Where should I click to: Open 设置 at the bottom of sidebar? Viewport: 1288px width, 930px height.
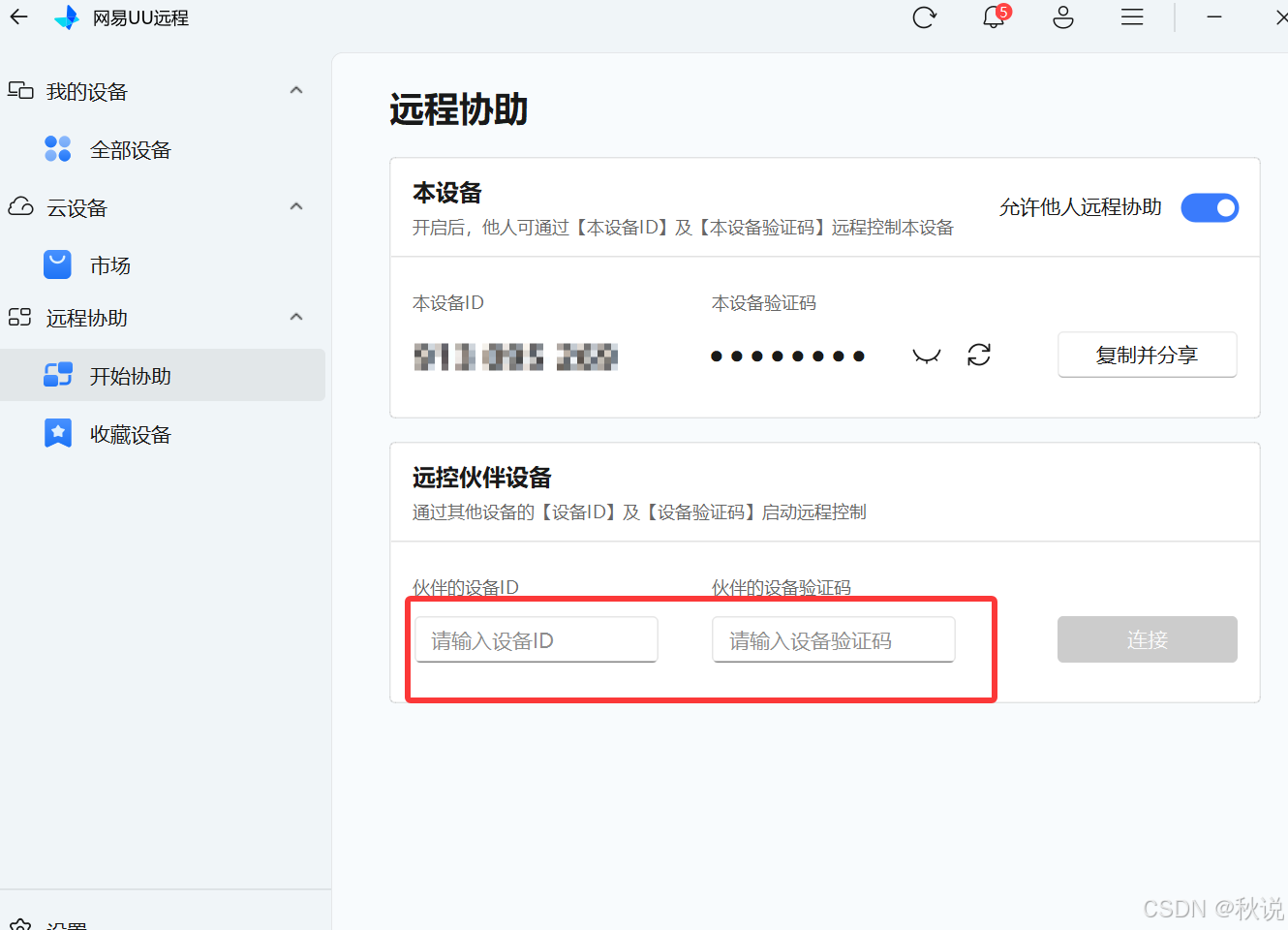click(x=68, y=923)
